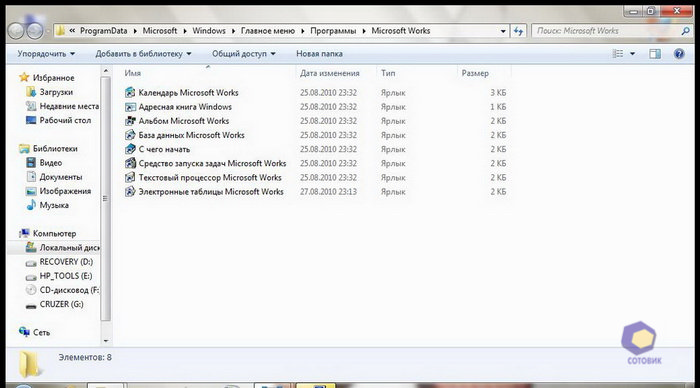Viewport: 700px width, 388px height.
Task: Open the RECOVERY (D:) drive
Action: tap(66, 262)
